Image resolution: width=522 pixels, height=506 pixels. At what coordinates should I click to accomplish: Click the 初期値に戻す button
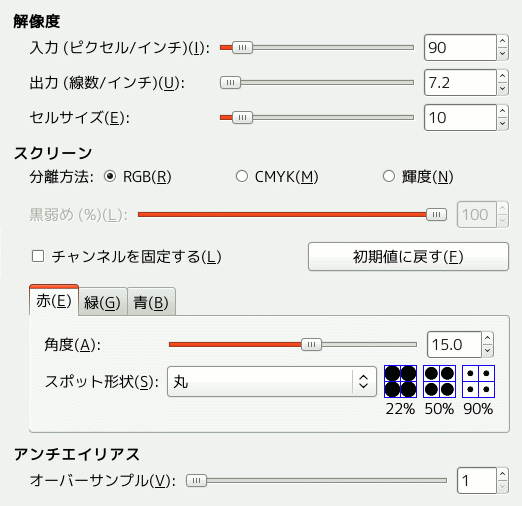point(408,257)
